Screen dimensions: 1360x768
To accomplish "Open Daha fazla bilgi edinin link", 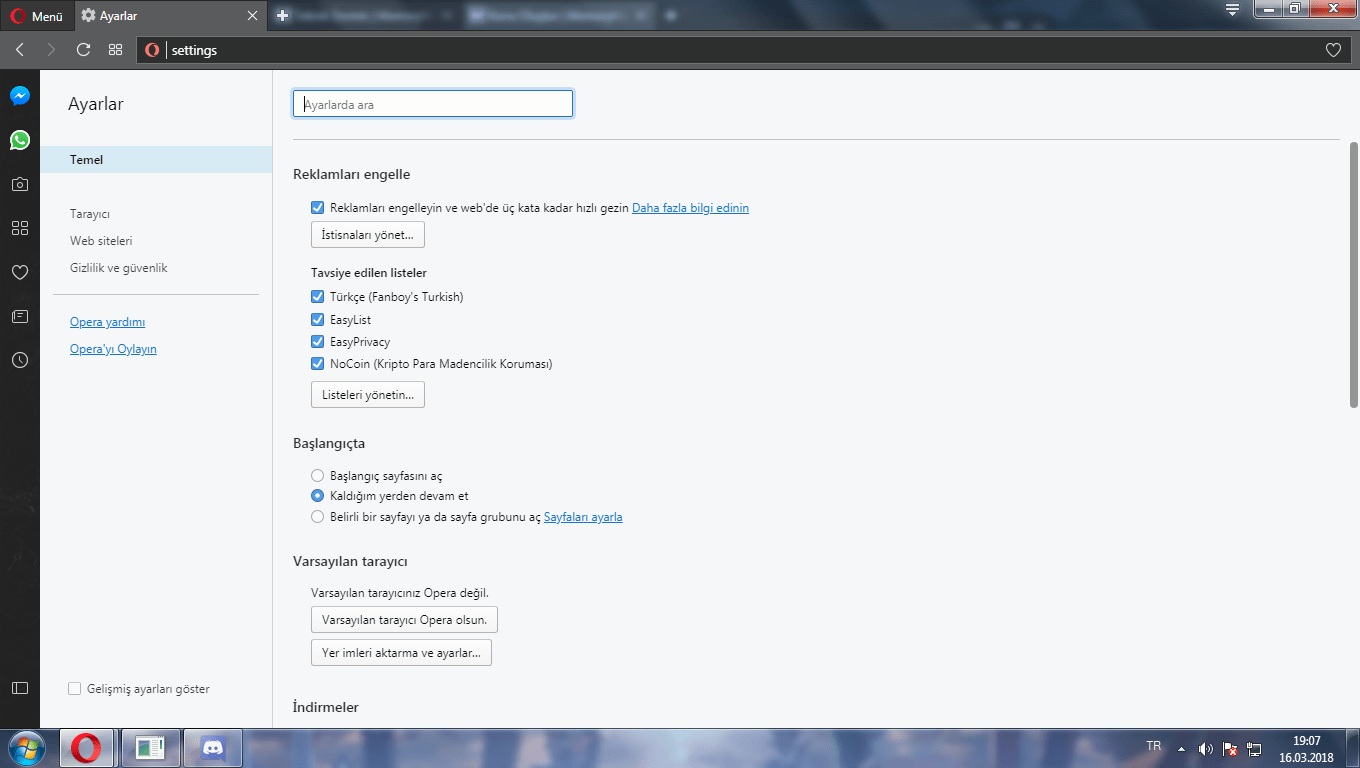I will [x=690, y=208].
